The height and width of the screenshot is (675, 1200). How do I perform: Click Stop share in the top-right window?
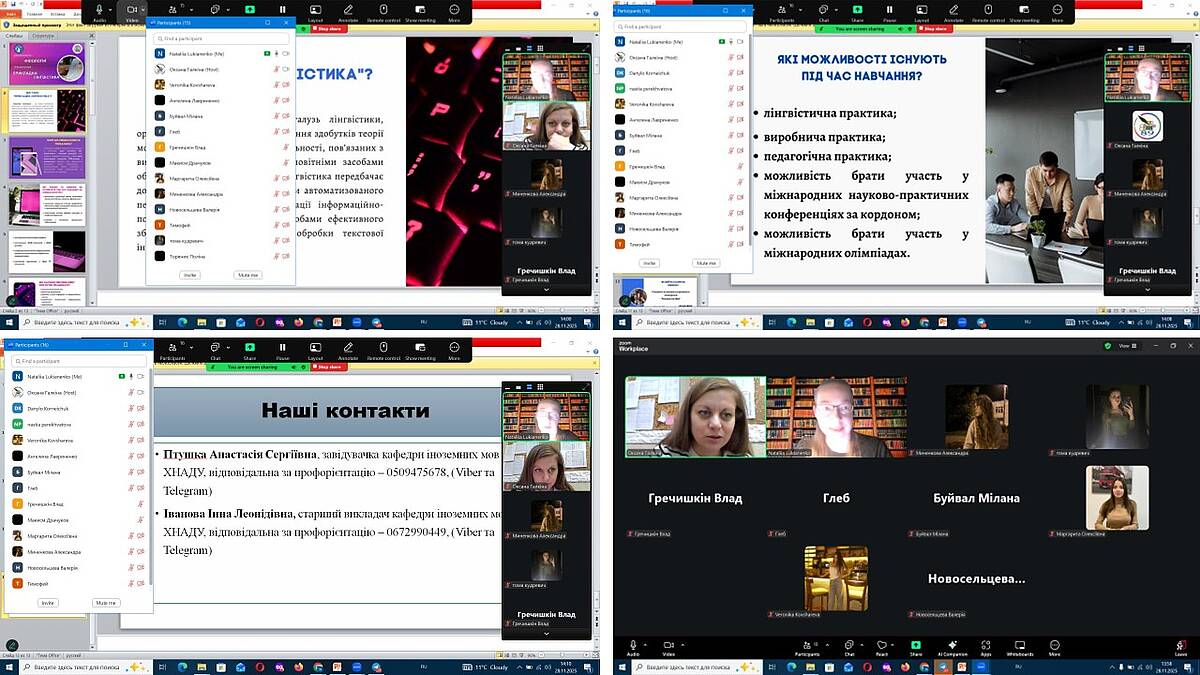933,29
